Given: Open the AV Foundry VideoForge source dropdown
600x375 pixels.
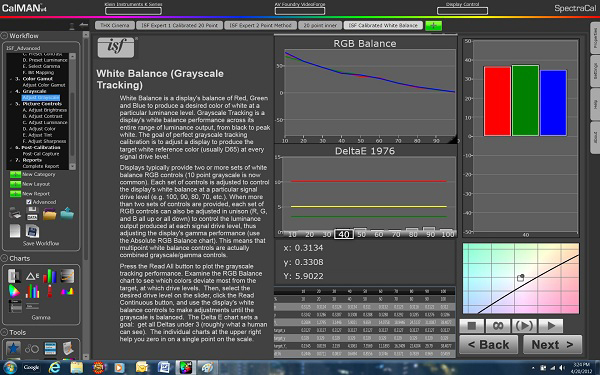Looking at the screenshot, I should point(300,11).
